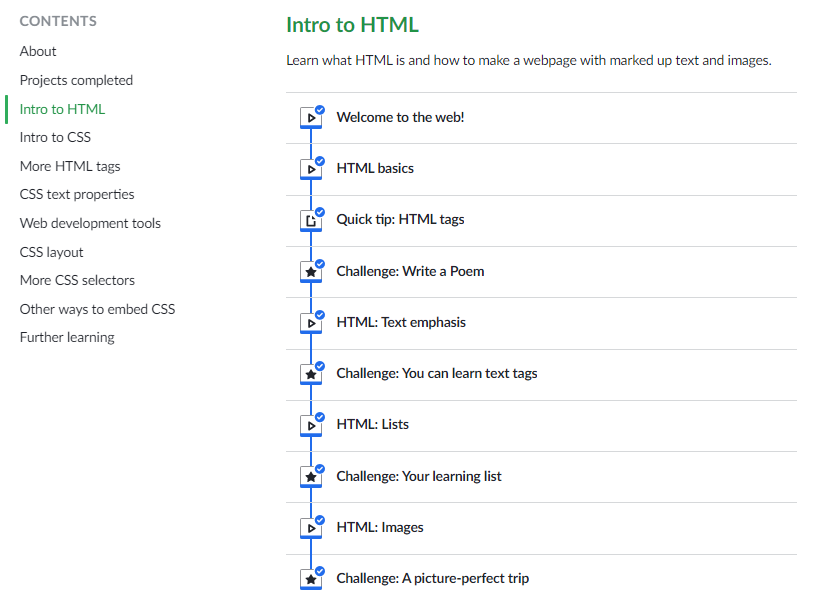Open Web development tools in Contents
Viewport: 818px width, 600px height.
pyautogui.click(x=90, y=223)
